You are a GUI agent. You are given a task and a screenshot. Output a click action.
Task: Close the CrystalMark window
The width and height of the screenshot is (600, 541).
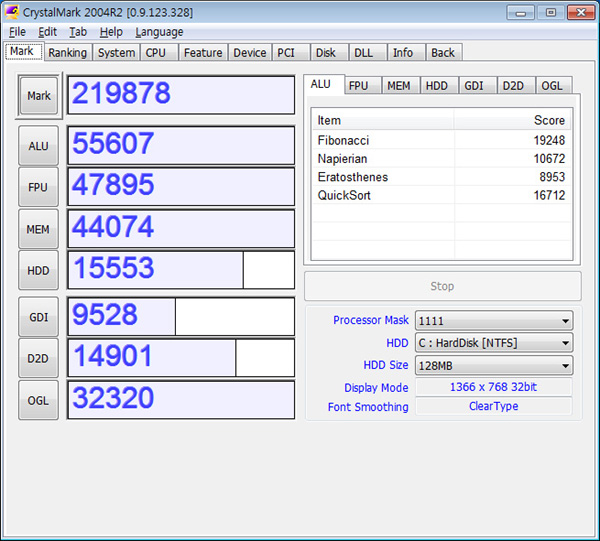(x=581, y=12)
